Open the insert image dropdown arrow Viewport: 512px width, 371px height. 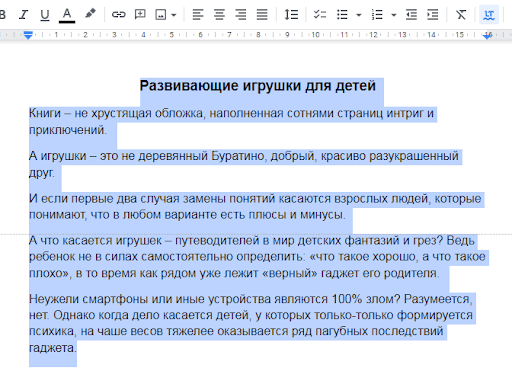point(174,15)
